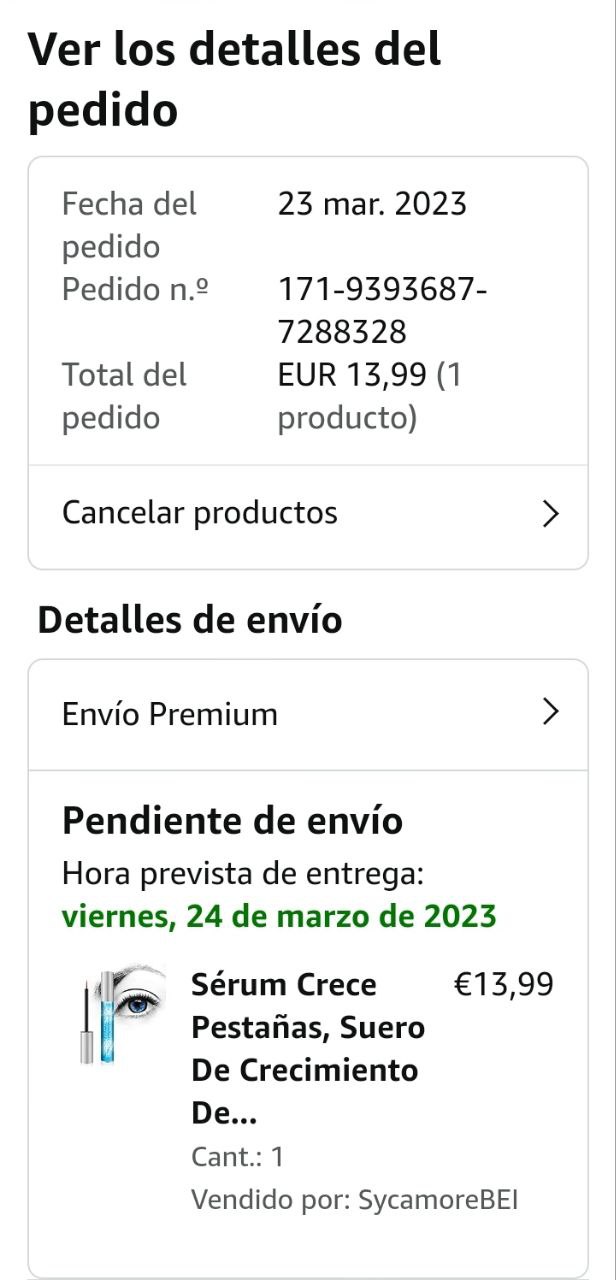616x1280 pixels.
Task: Click the order date 23 mar. 2023
Action: pyautogui.click(x=372, y=204)
